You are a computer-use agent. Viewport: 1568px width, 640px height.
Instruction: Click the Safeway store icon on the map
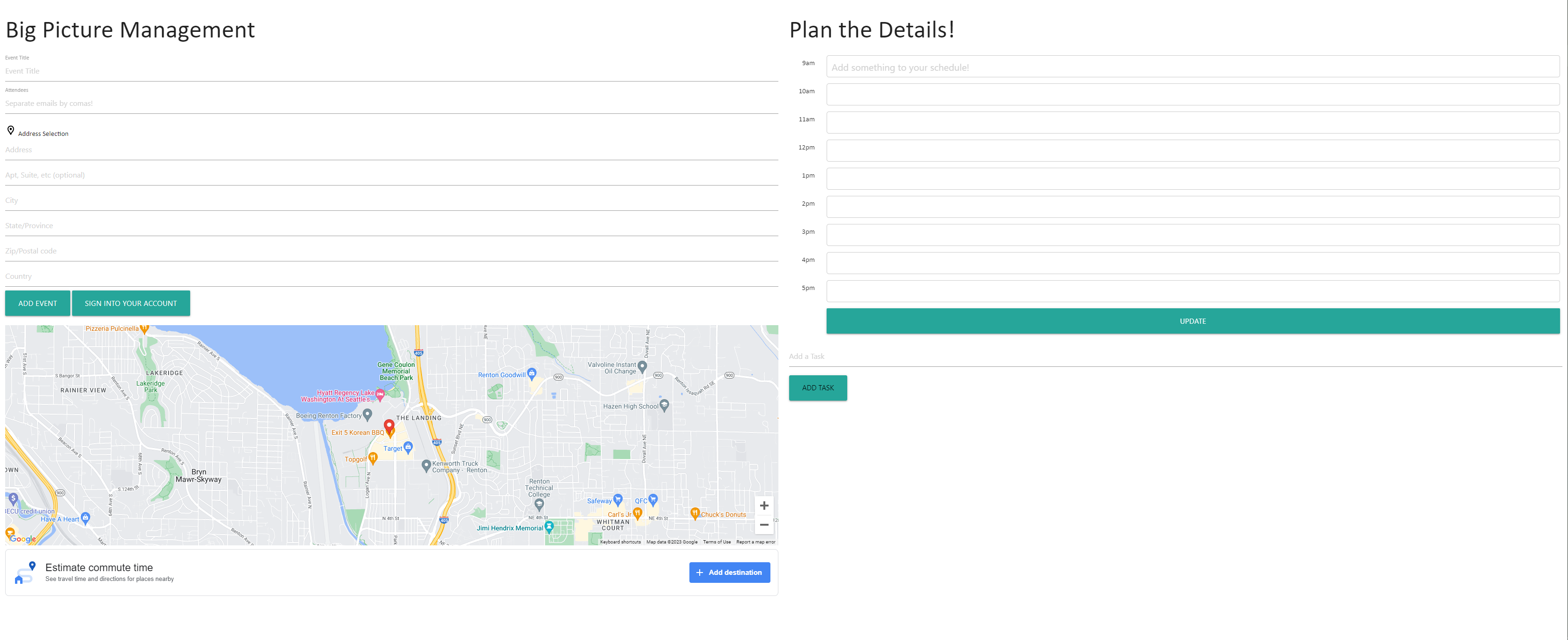click(618, 500)
